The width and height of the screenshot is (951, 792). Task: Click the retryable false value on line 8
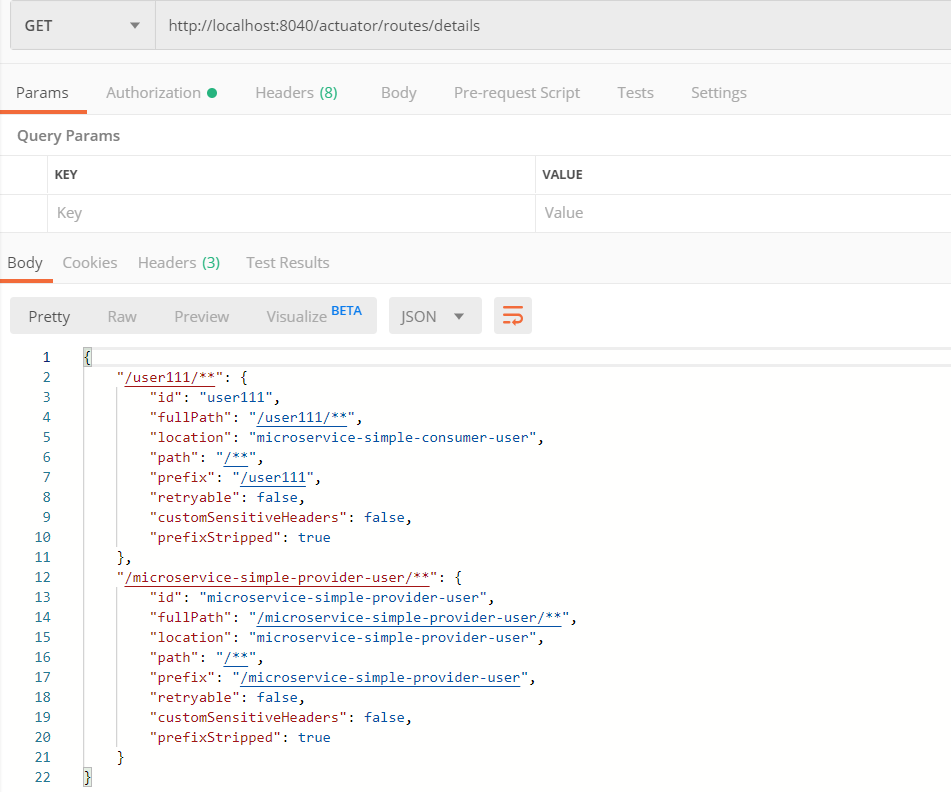pos(277,497)
